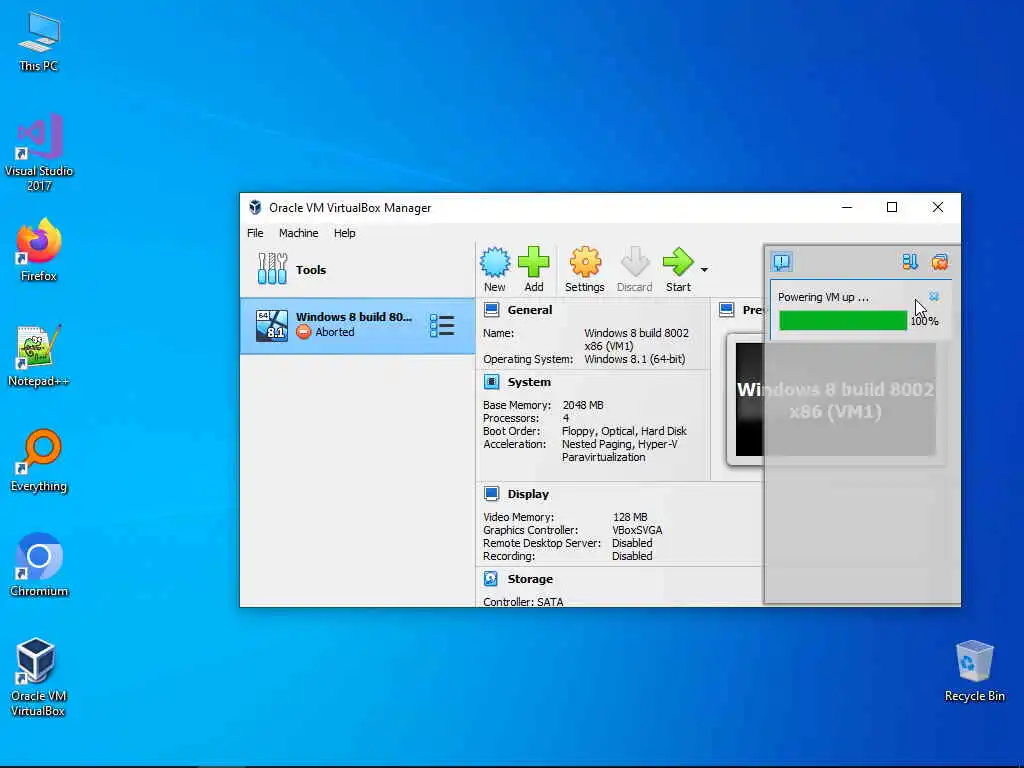This screenshot has width=1024, height=768.
Task: Select Notepad++ desktop shortcut
Action: coord(39,355)
